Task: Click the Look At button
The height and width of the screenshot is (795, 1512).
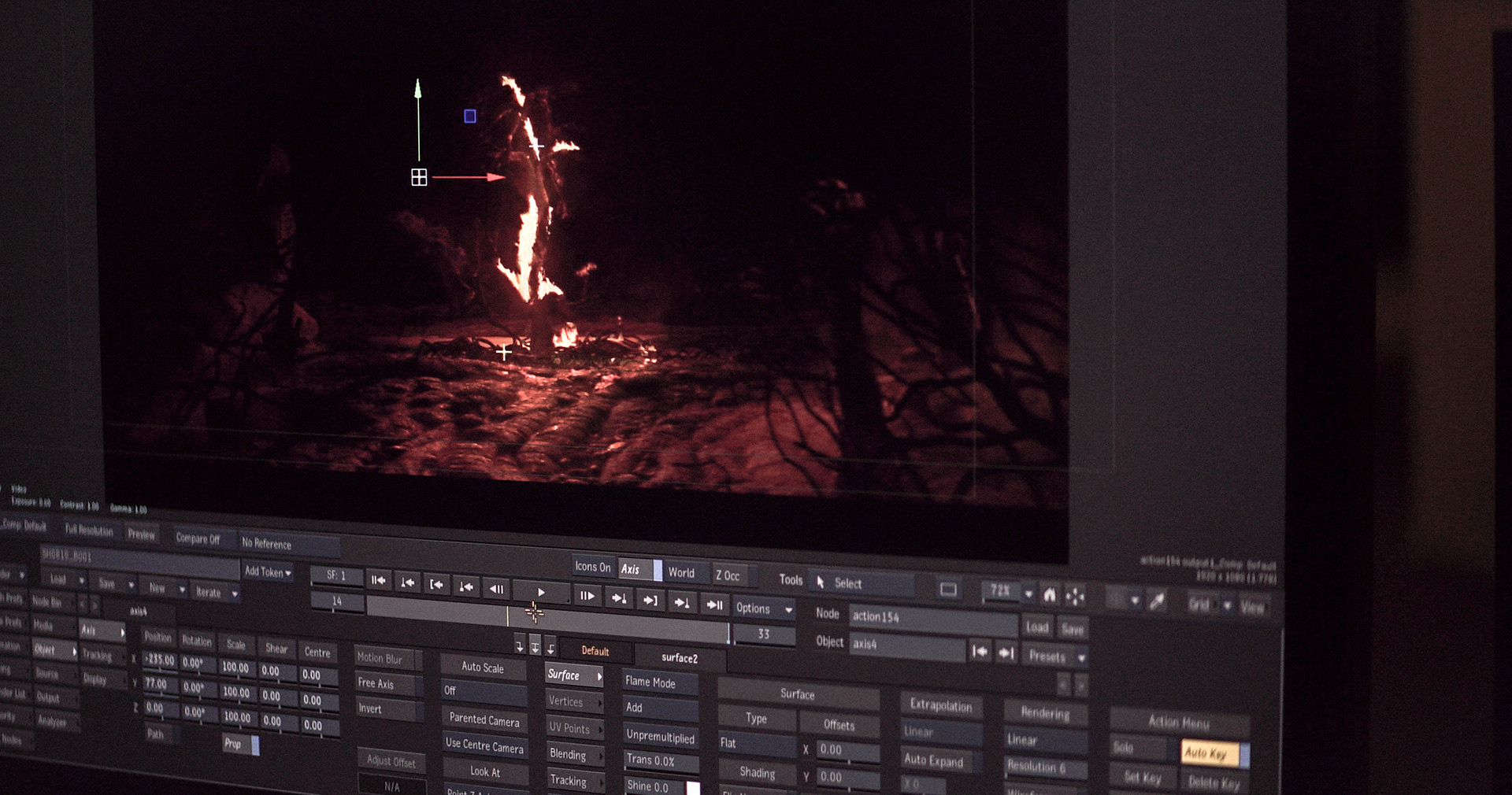Action: (x=485, y=772)
